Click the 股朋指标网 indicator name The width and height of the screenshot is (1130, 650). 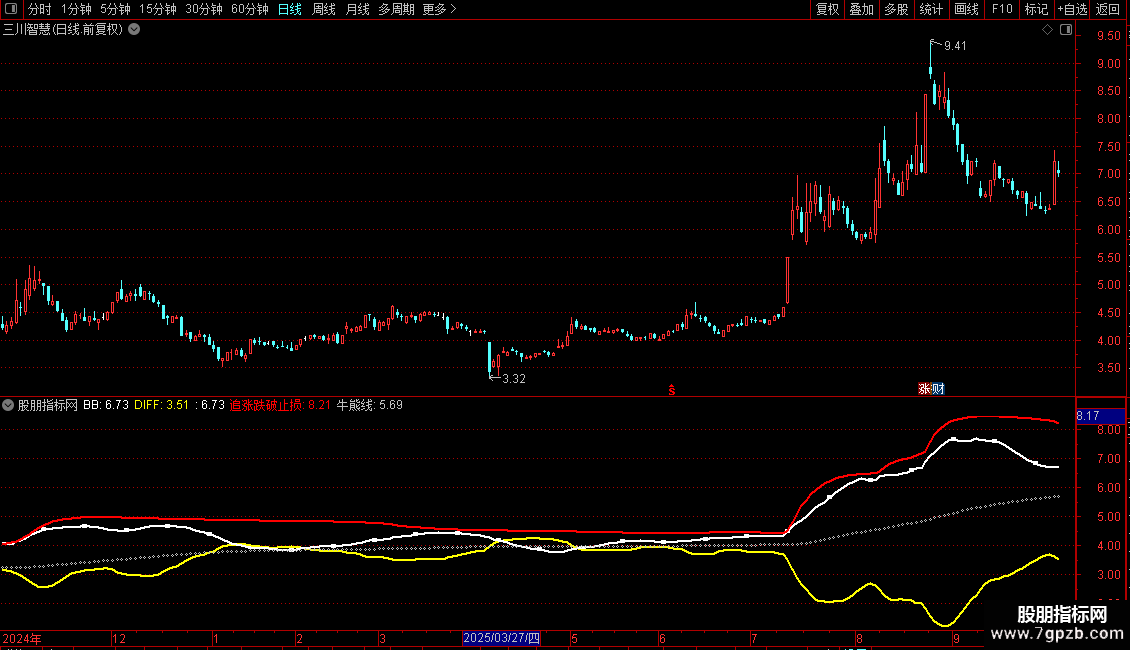48,405
